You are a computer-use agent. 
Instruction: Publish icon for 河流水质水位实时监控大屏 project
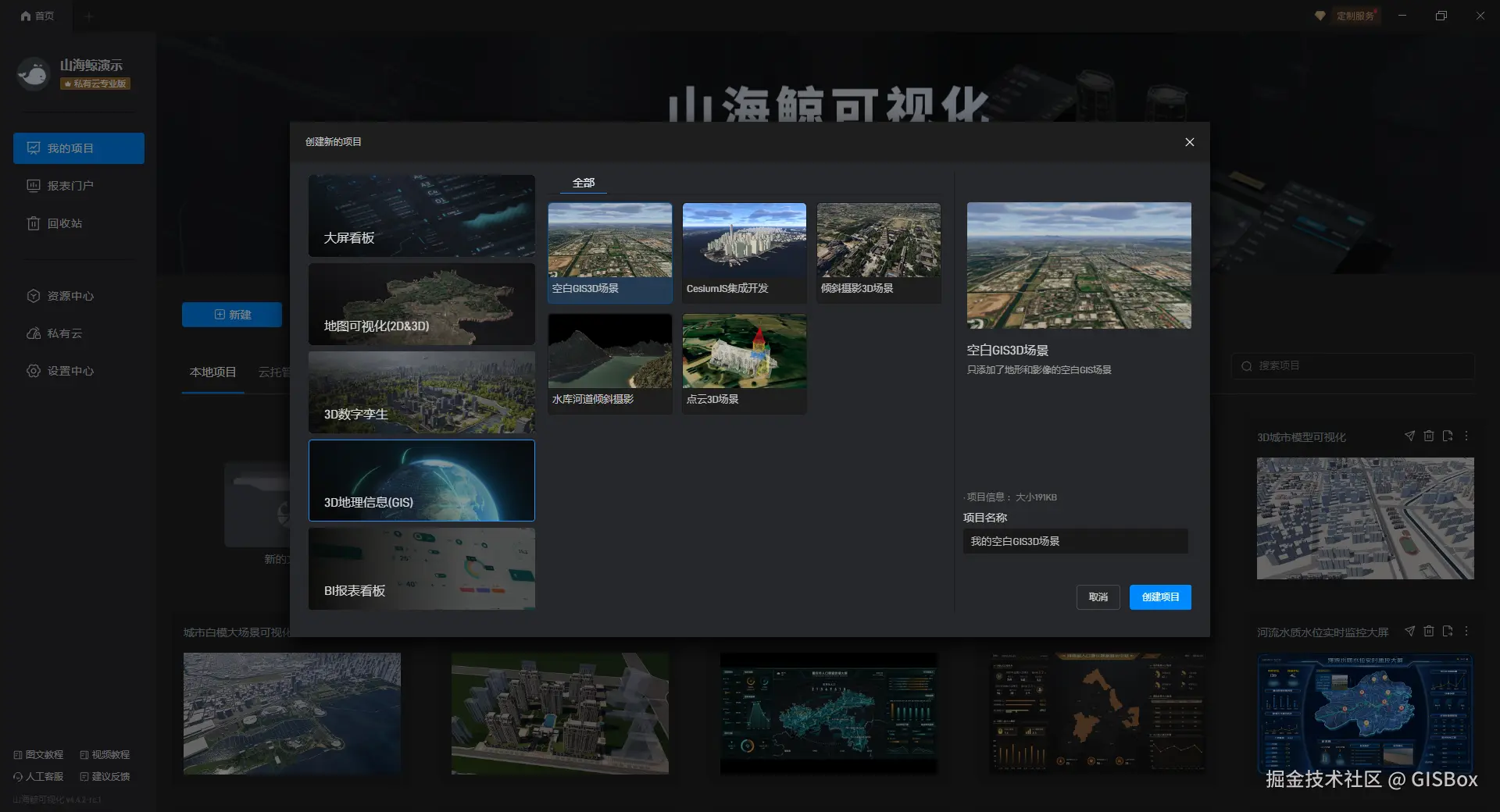pos(1410,632)
